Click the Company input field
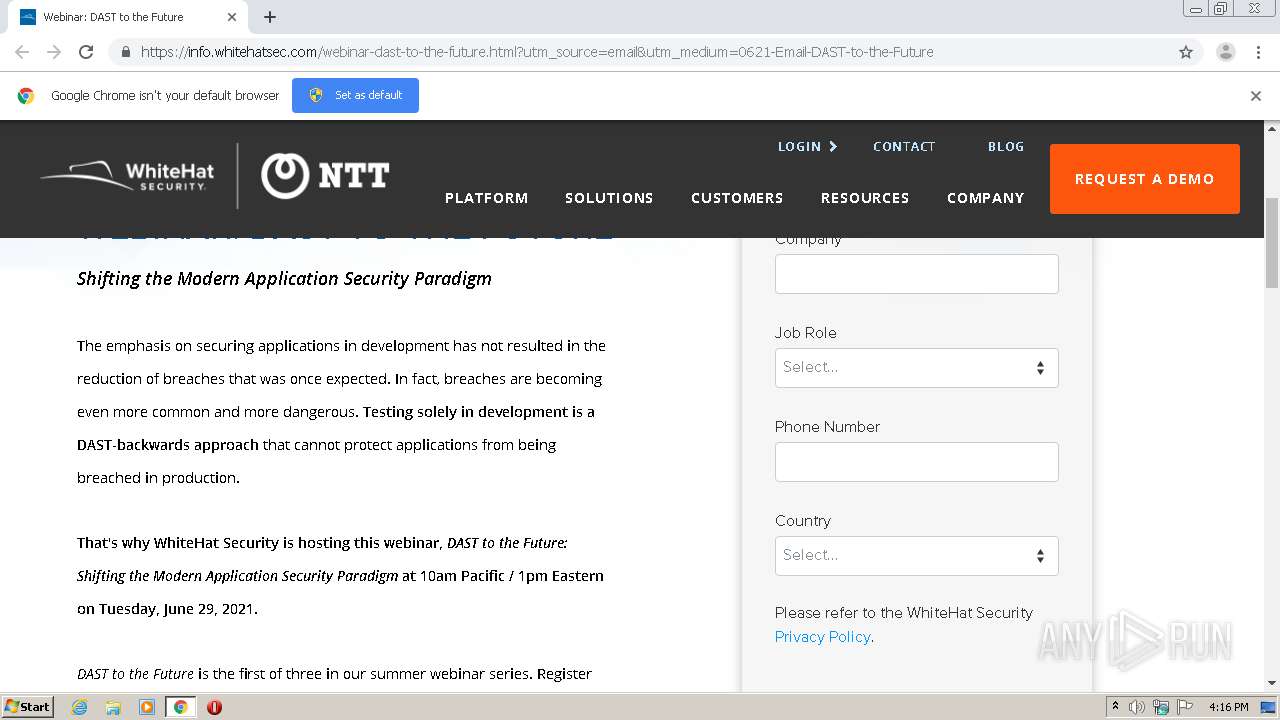The width and height of the screenshot is (1280, 720). [x=917, y=274]
